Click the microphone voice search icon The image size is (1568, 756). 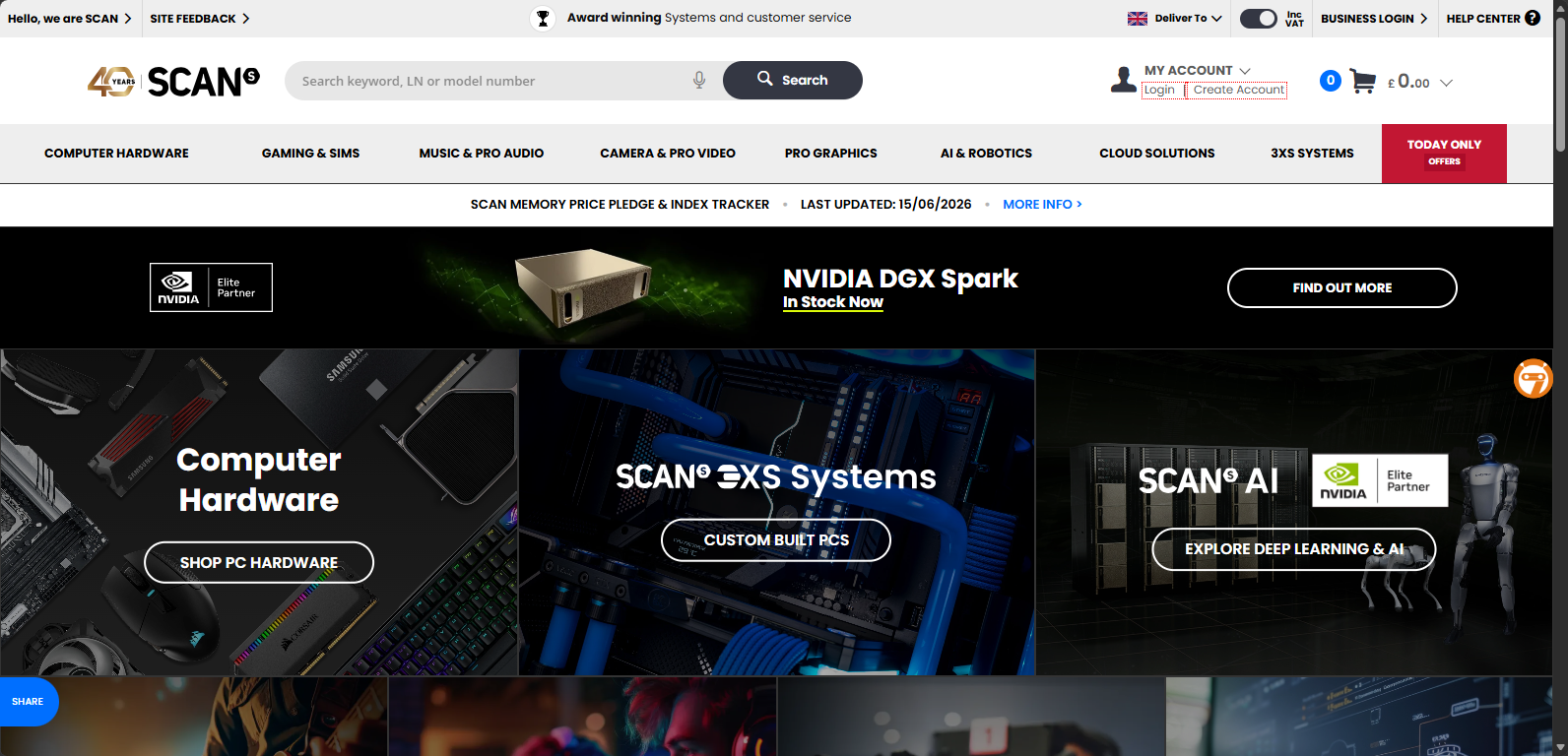(699, 81)
